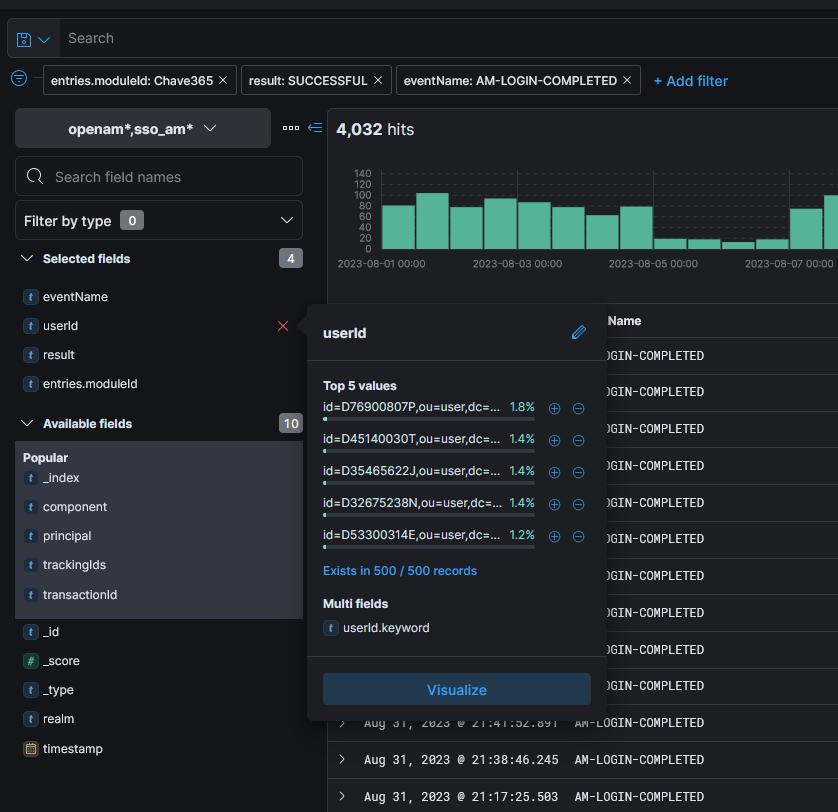The height and width of the screenshot is (812, 838).
Task: Remove the eventName AM-LOGIN-COMPLETED filter
Action: click(x=627, y=80)
